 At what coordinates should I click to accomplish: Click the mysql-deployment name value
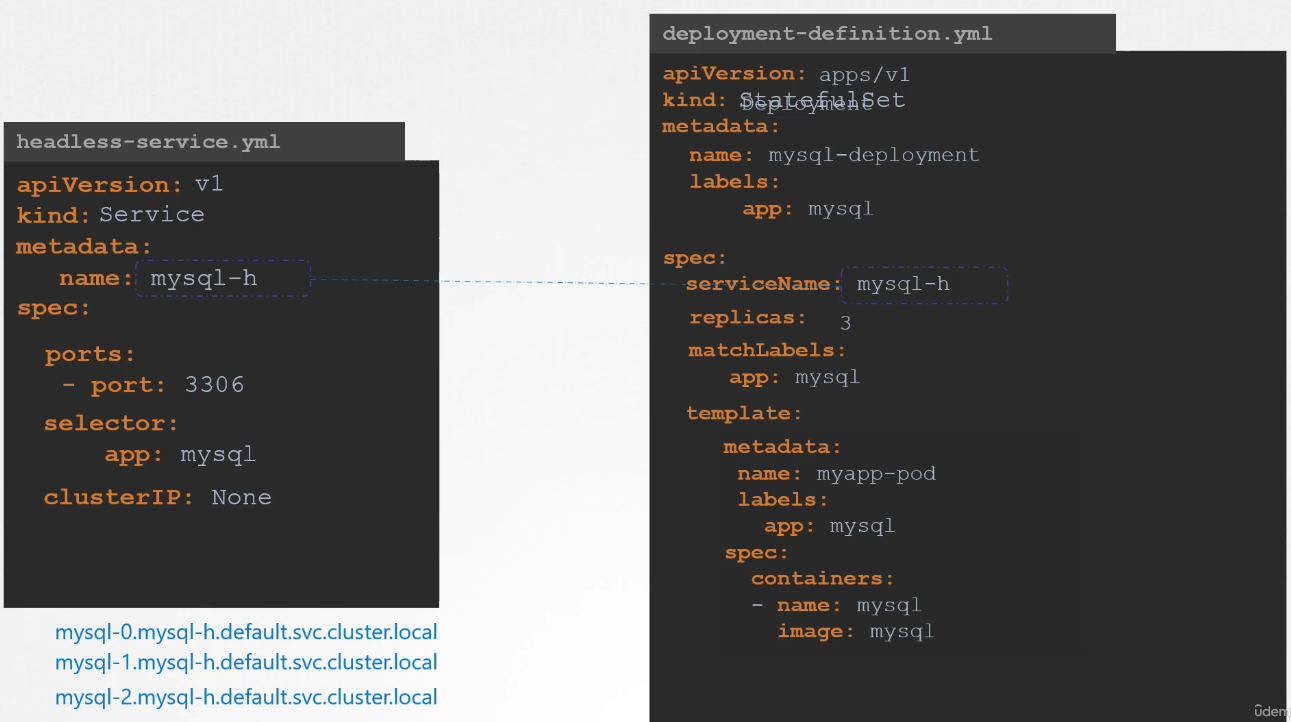pyautogui.click(x=873, y=155)
